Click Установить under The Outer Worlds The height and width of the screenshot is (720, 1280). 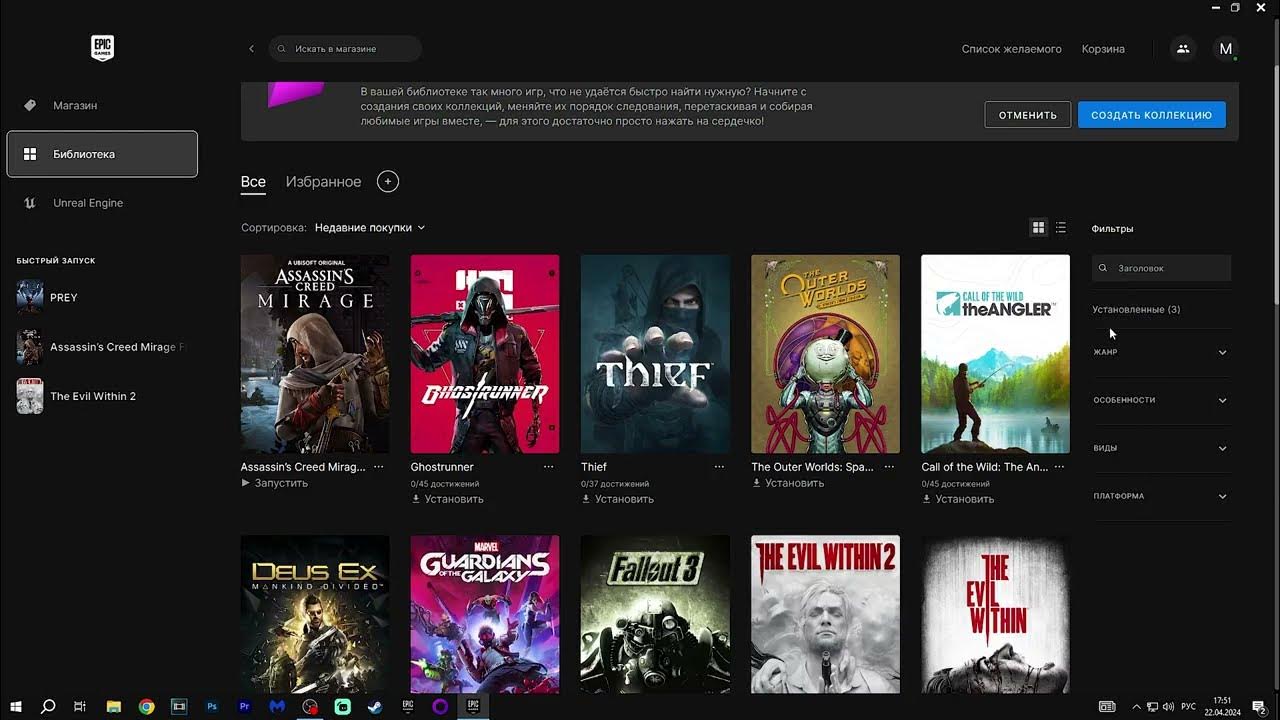coord(788,483)
